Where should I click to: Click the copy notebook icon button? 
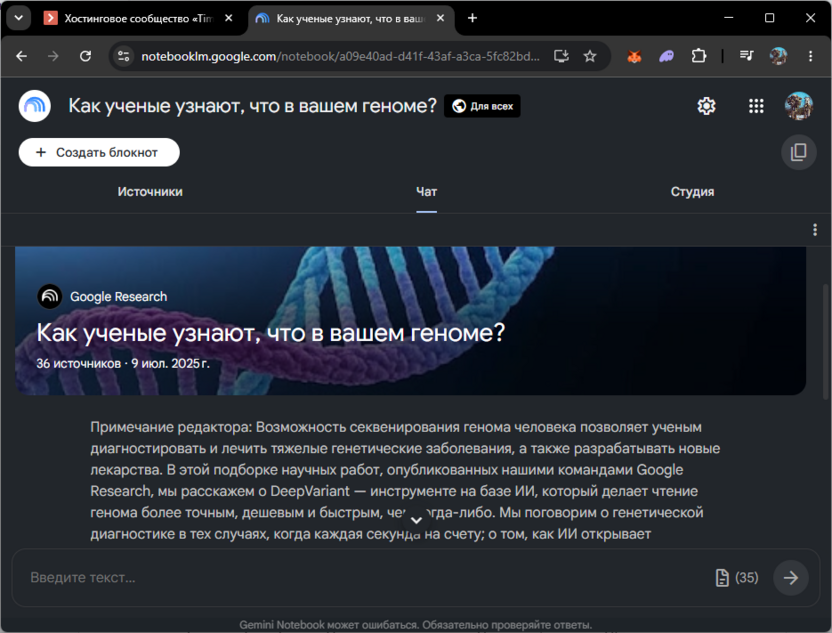(x=799, y=152)
